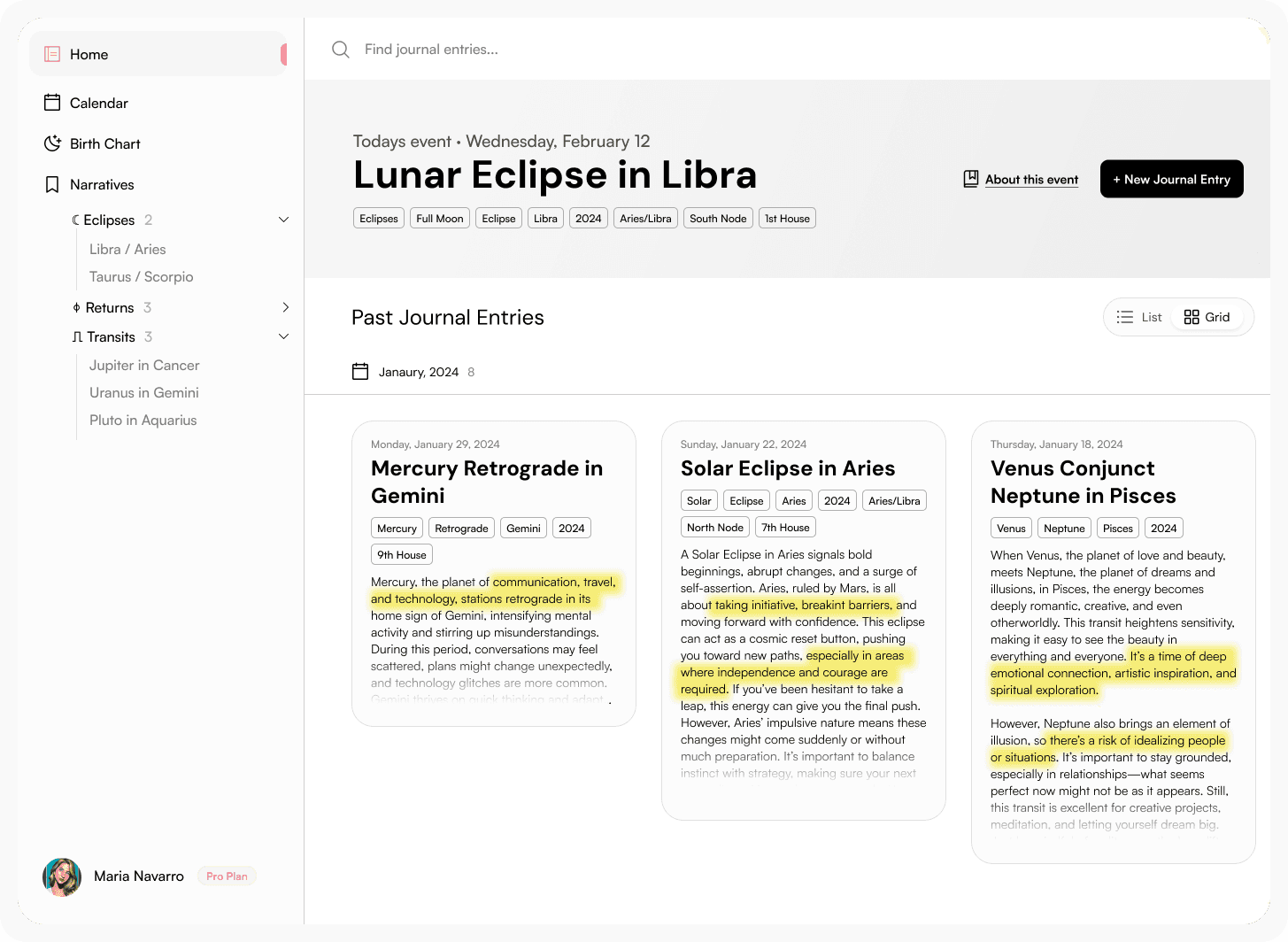
Task: Click the Maria Navarro name
Action: click(139, 876)
